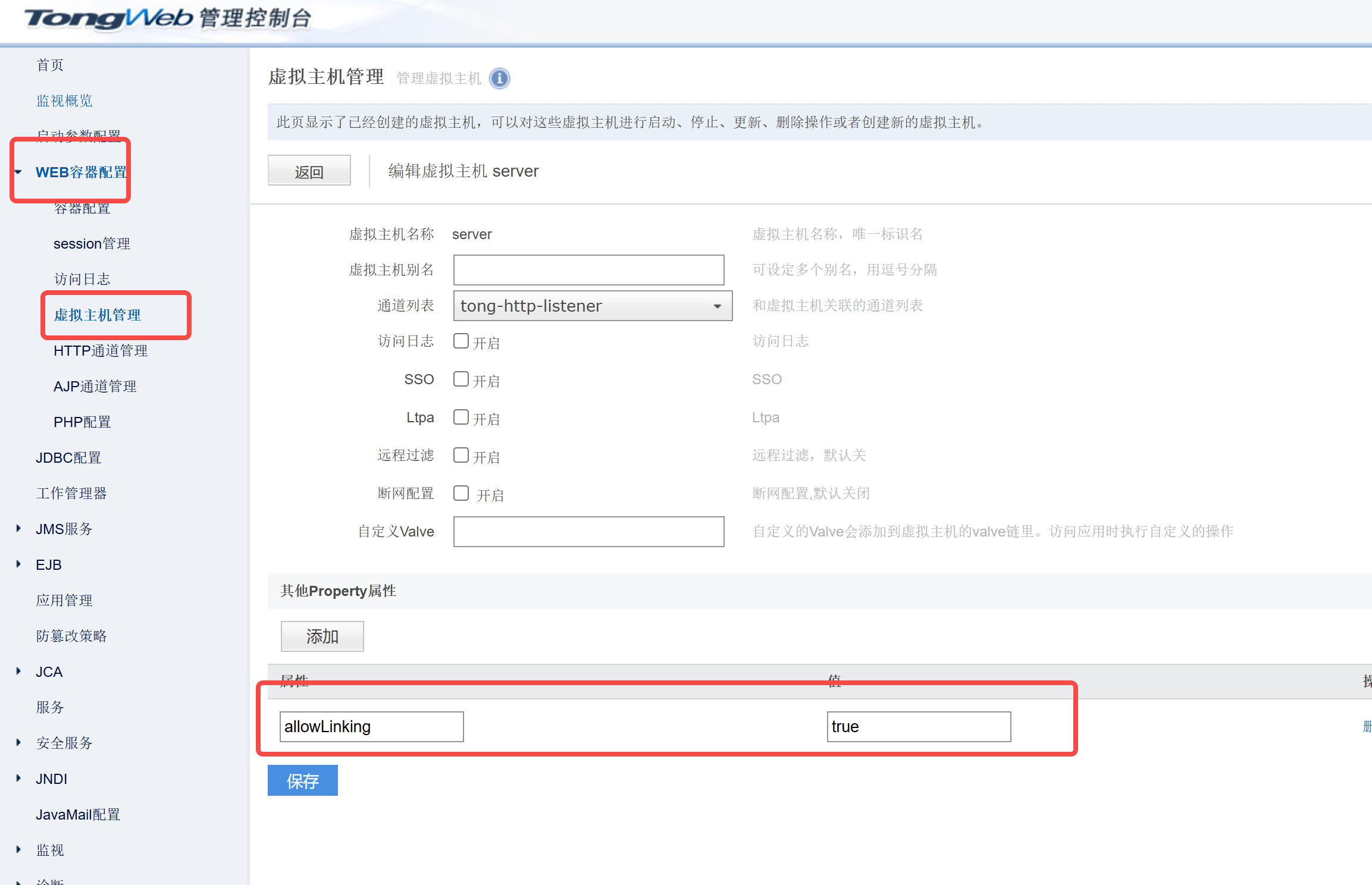1372x885 pixels.
Task: Enable the 访问日志 开启 checkbox
Action: pyautogui.click(x=461, y=341)
